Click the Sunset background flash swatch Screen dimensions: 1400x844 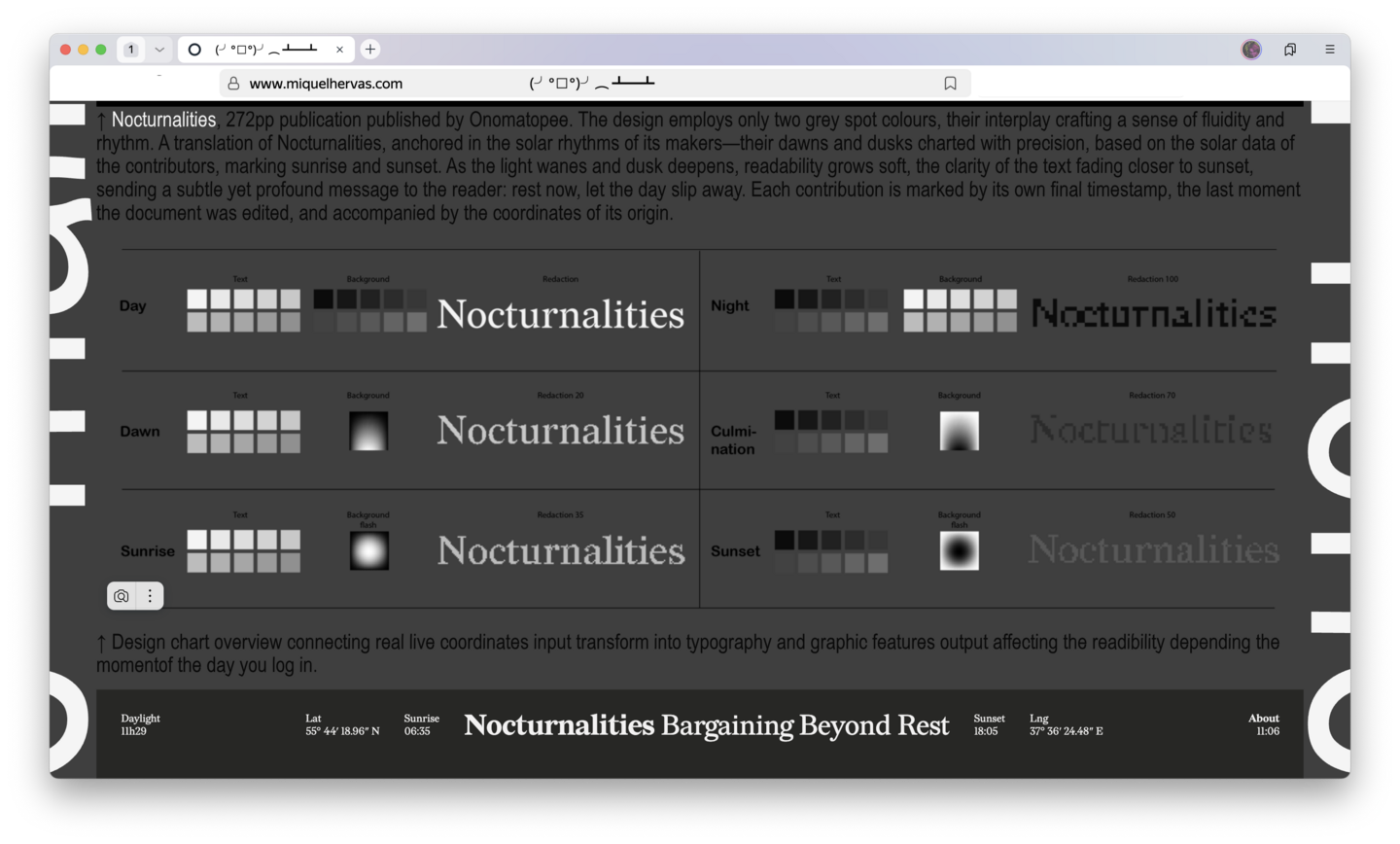tap(959, 551)
